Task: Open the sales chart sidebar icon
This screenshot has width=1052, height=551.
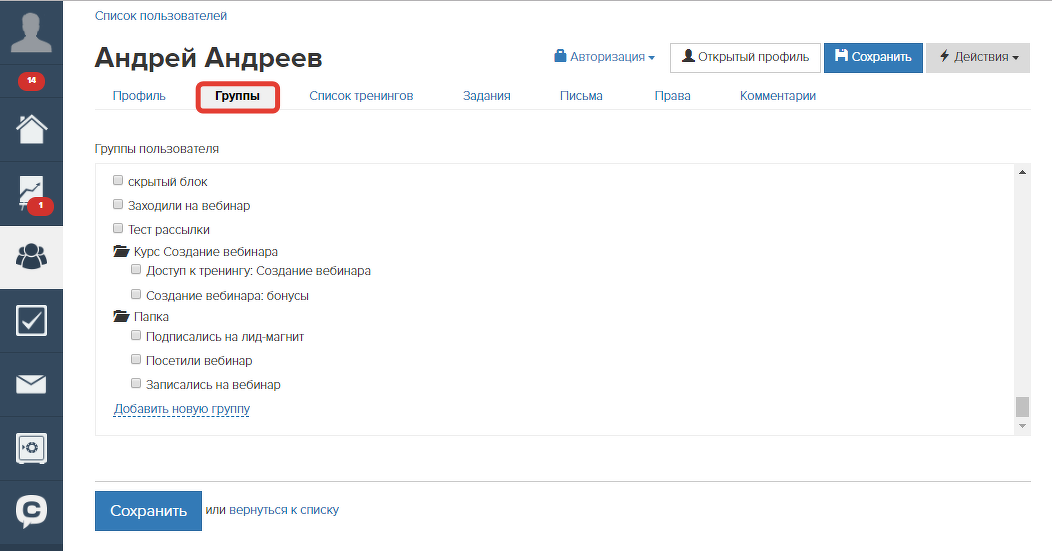Action: coord(31,193)
